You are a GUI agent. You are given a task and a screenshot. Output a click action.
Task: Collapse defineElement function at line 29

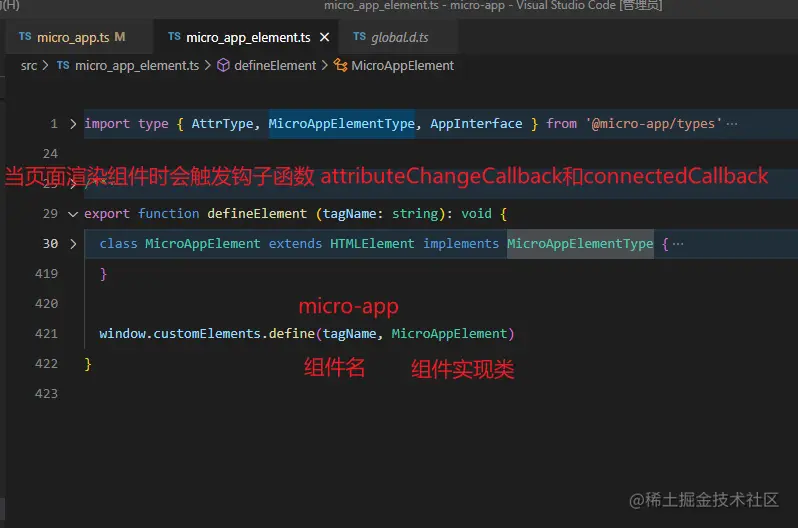pos(73,214)
